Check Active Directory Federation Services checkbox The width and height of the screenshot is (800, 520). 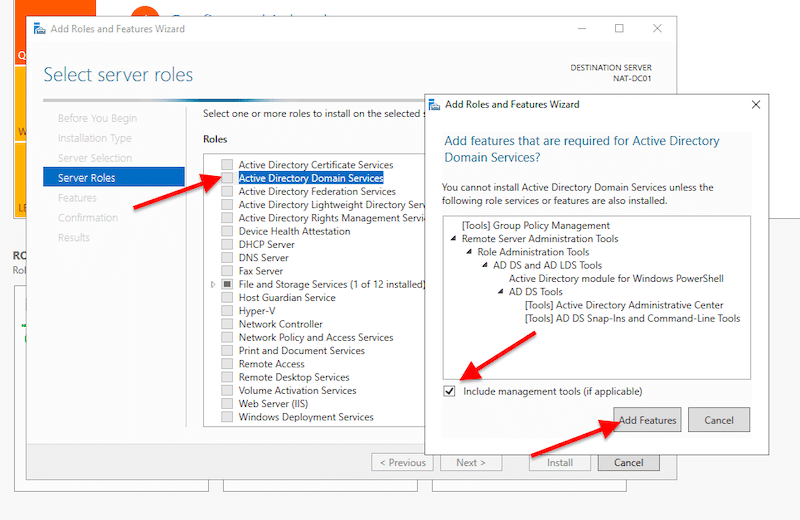click(227, 191)
